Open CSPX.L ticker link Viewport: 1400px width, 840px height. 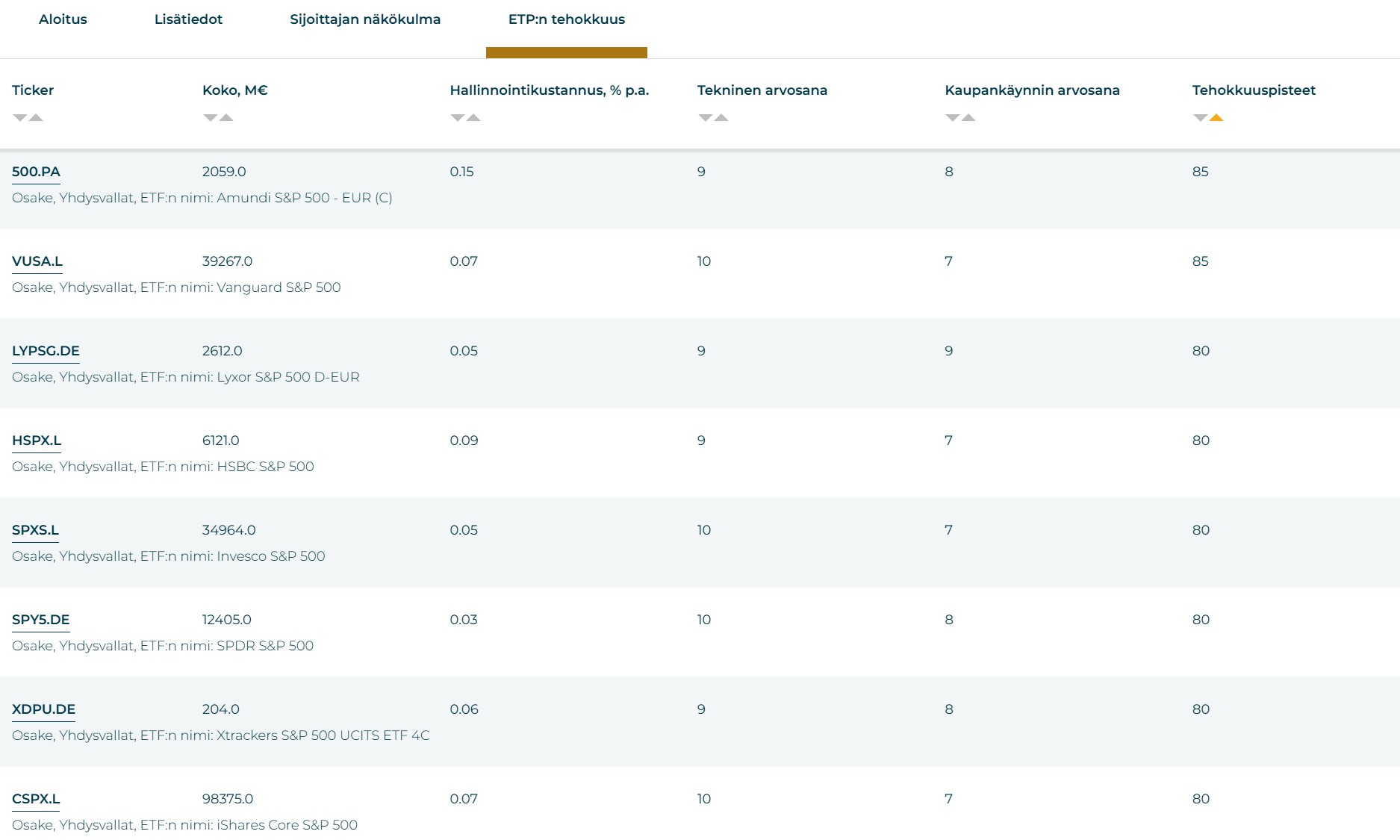pyautogui.click(x=36, y=799)
